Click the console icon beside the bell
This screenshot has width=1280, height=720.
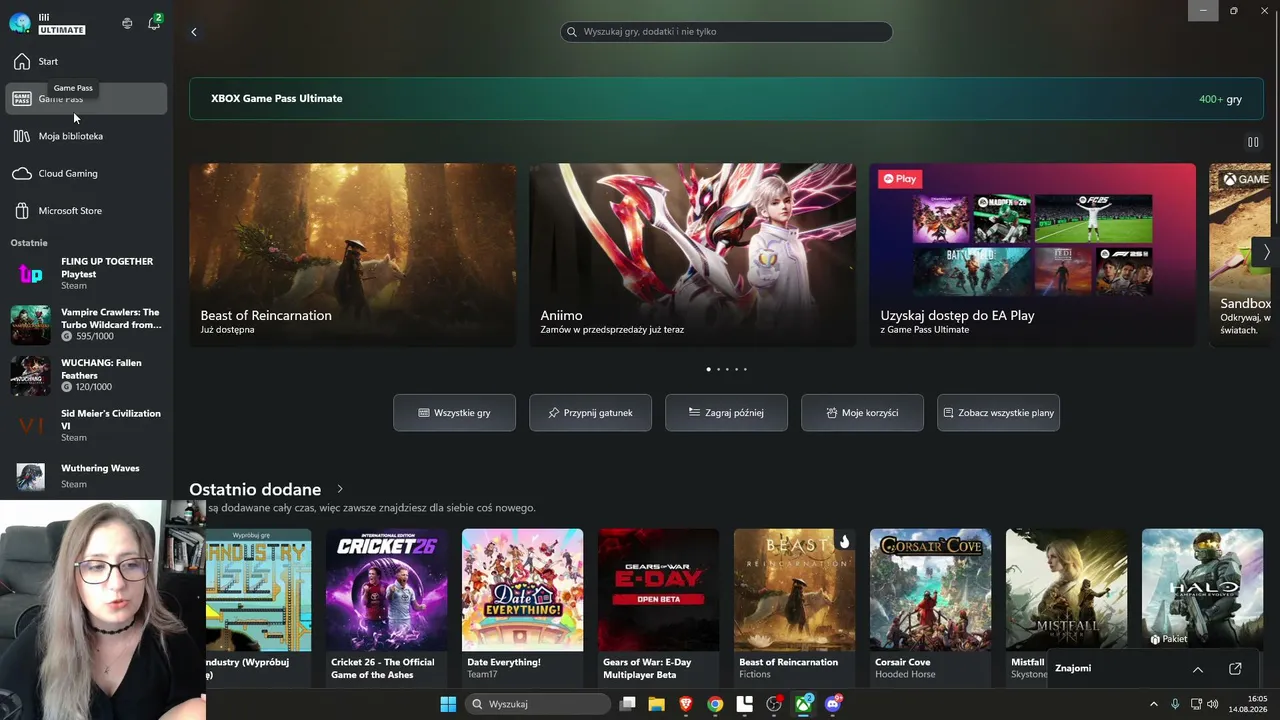127,23
